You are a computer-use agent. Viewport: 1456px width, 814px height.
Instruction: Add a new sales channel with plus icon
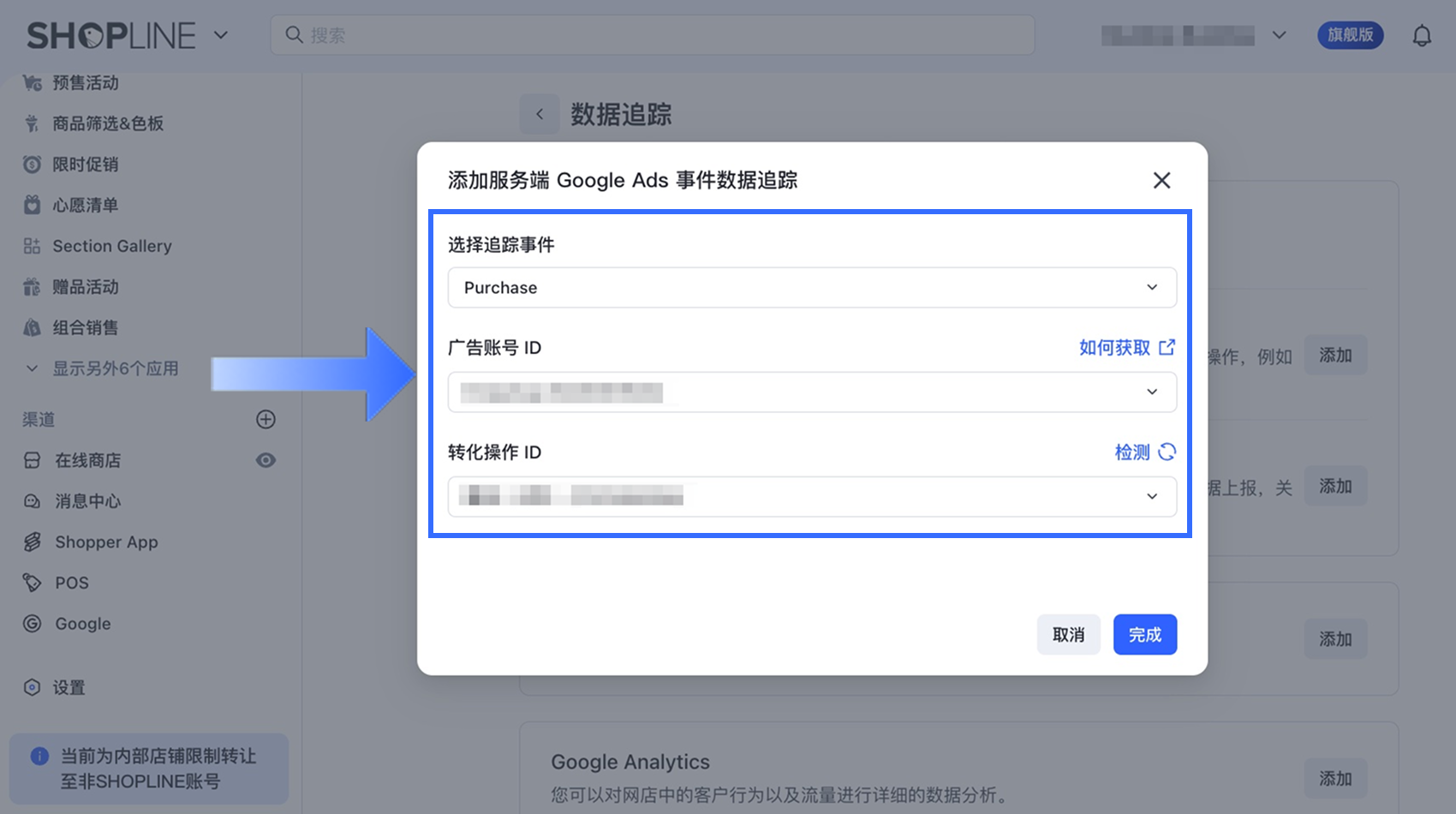click(x=266, y=419)
